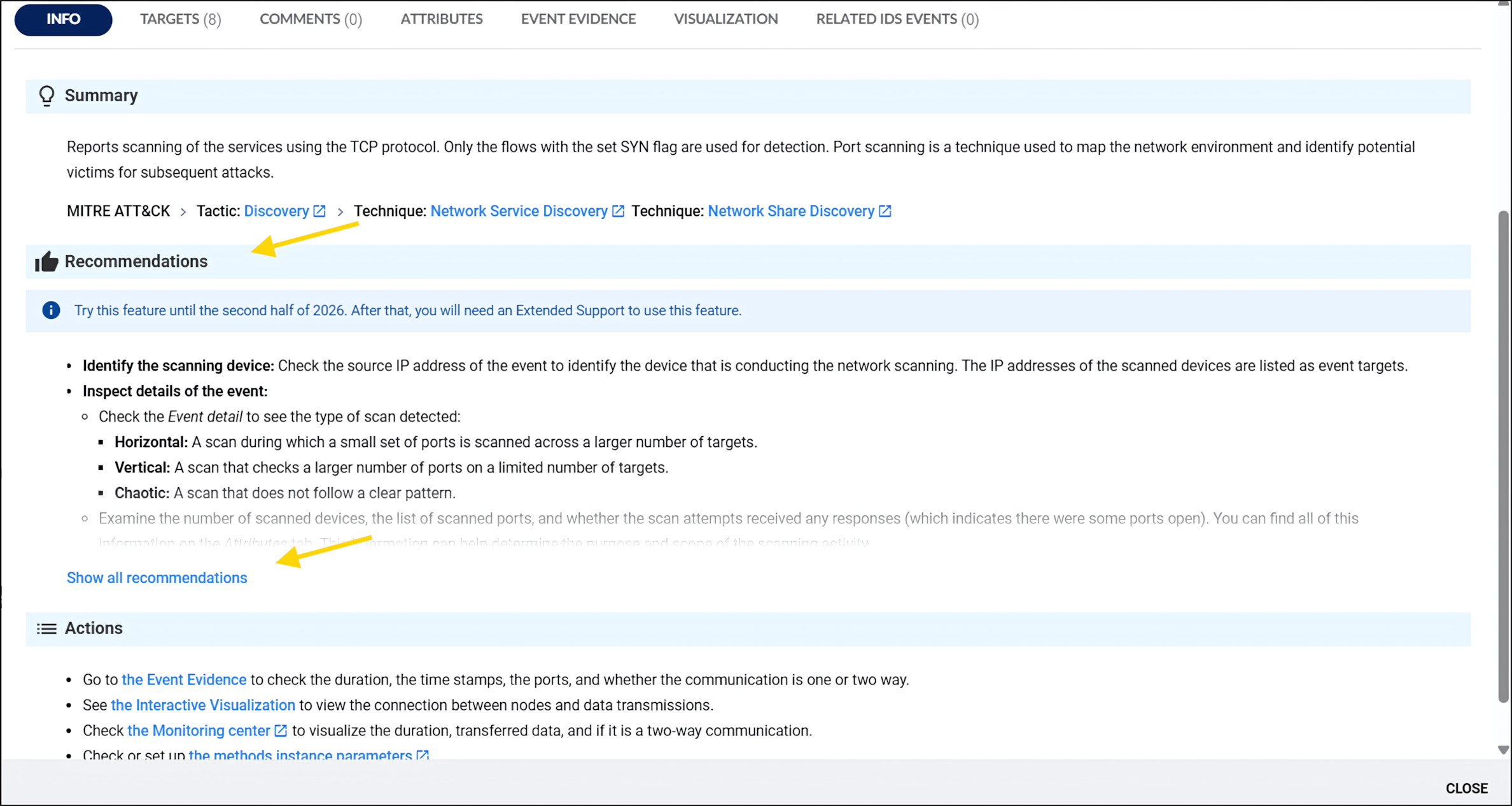
Task: Select the Related IDS Events (0) tab
Action: pyautogui.click(x=897, y=19)
